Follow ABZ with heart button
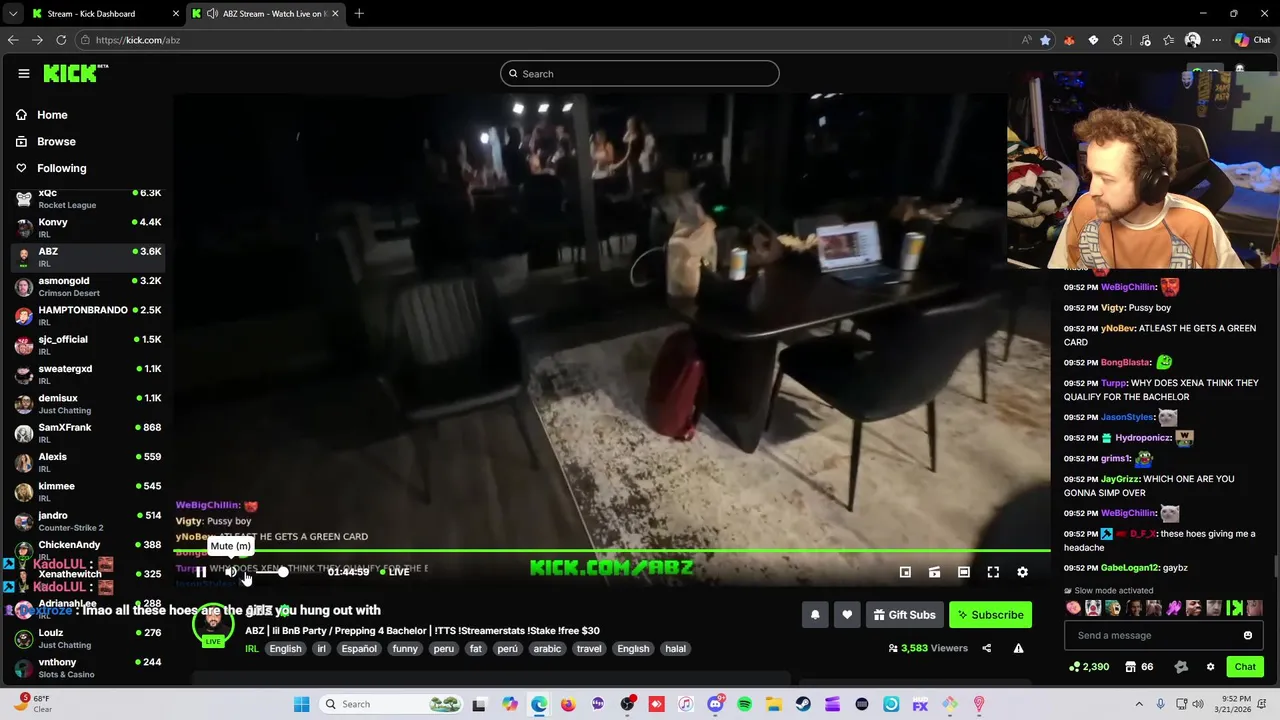Screen dimensions: 1280x720 (847, 615)
